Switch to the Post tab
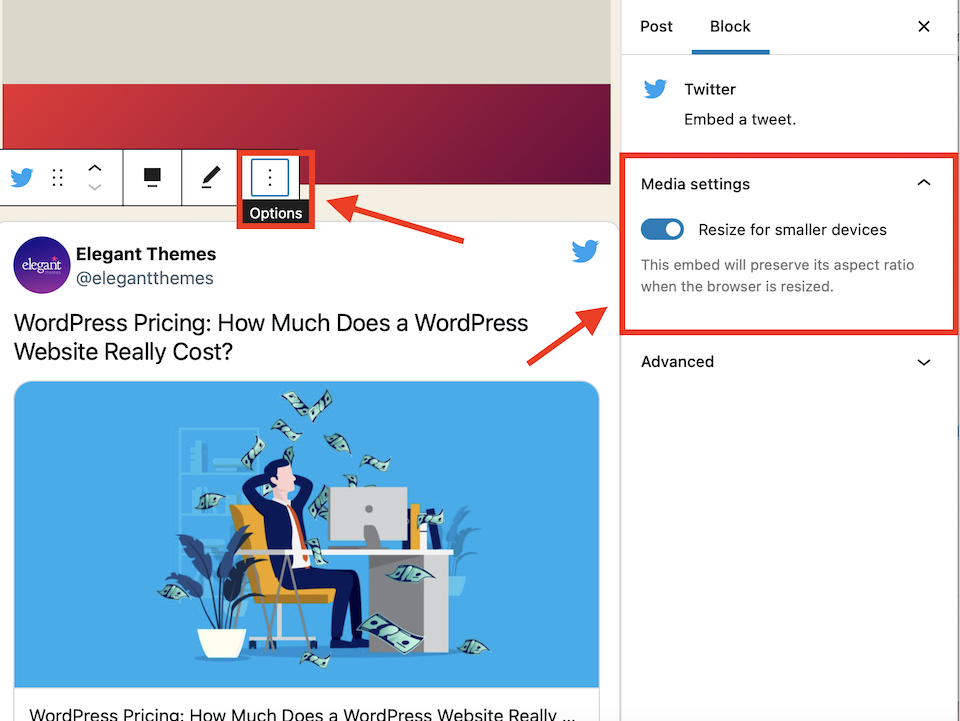 [x=656, y=26]
